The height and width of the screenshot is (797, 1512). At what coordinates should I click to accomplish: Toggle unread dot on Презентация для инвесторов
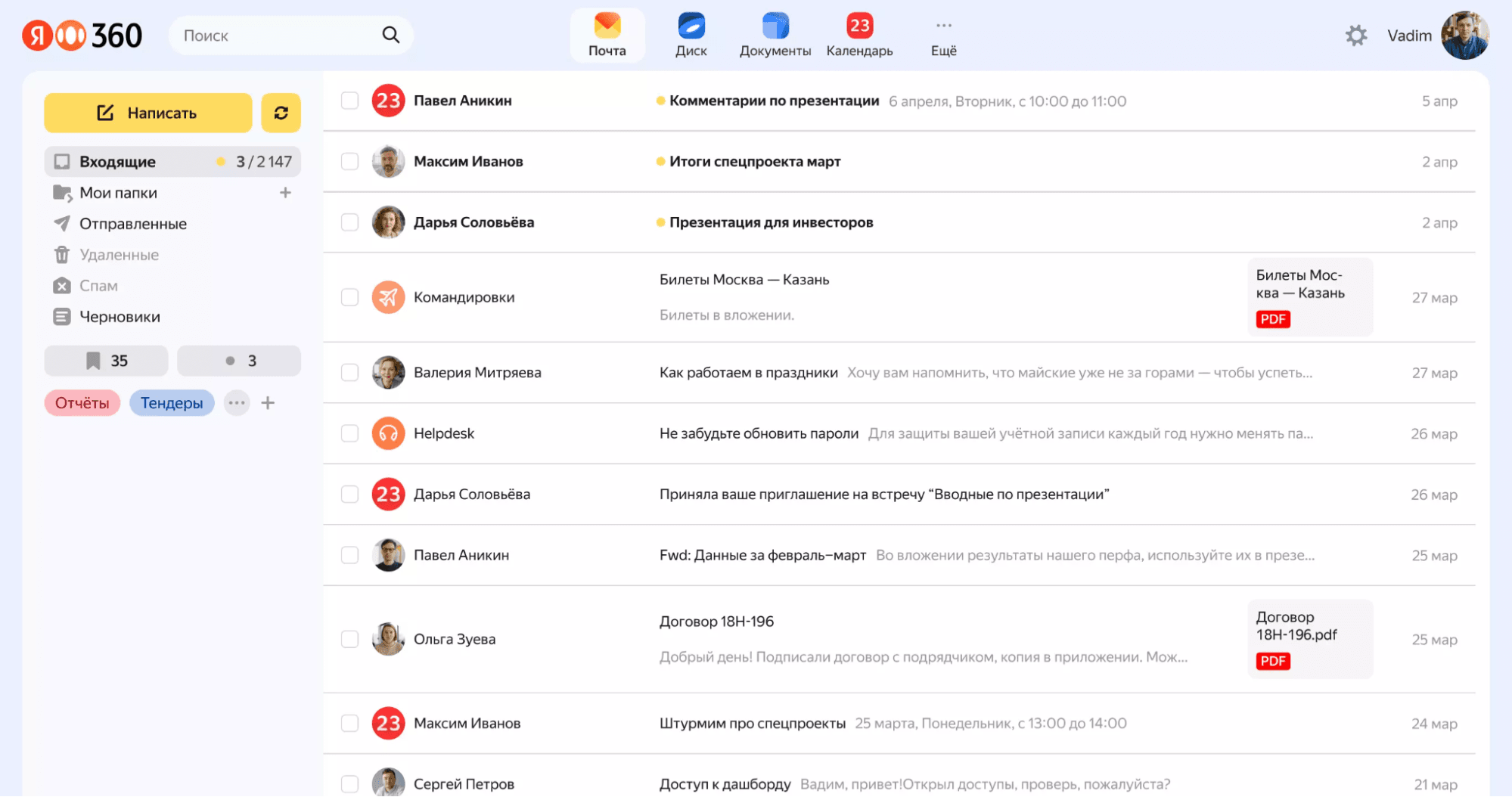coord(660,222)
